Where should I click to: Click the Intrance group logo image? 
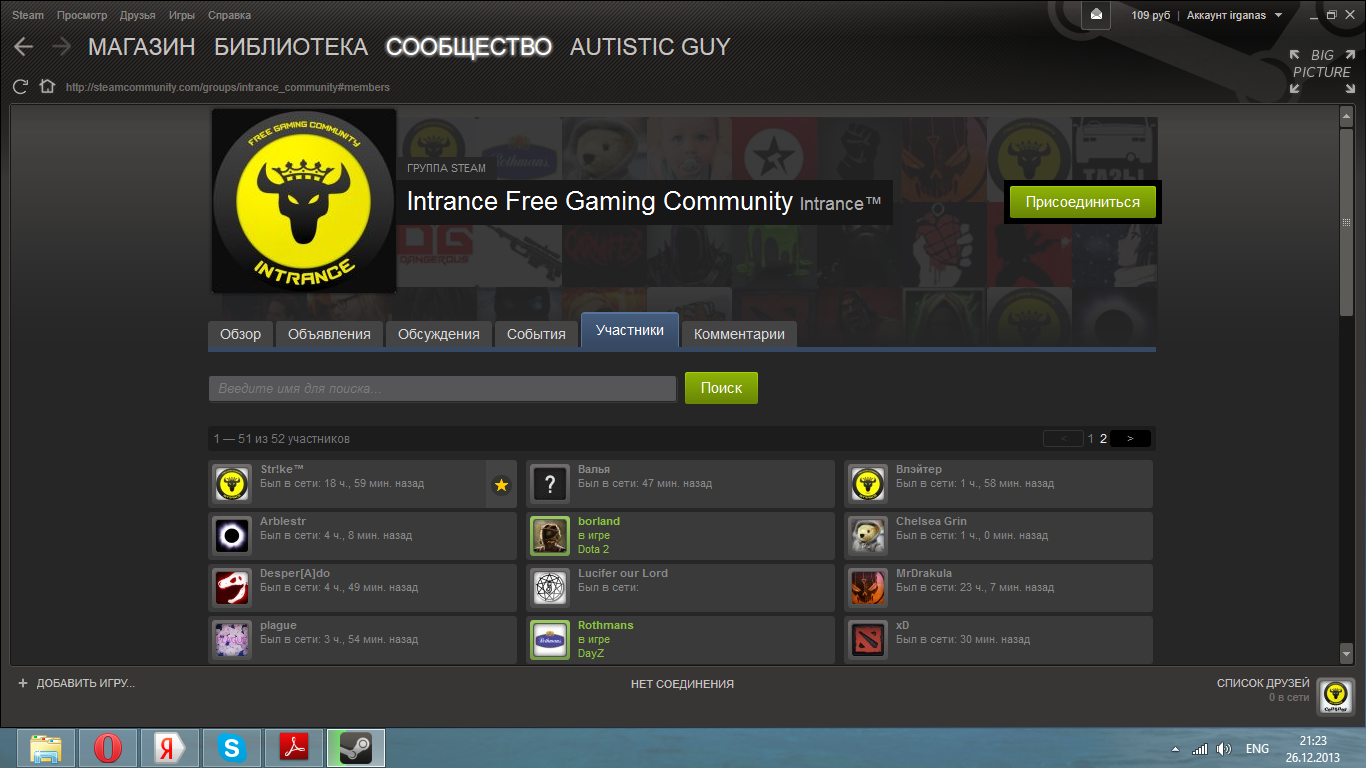pos(303,201)
